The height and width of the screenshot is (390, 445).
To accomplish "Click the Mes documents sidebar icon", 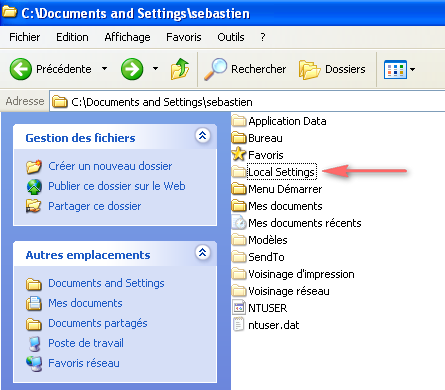I will 34,304.
